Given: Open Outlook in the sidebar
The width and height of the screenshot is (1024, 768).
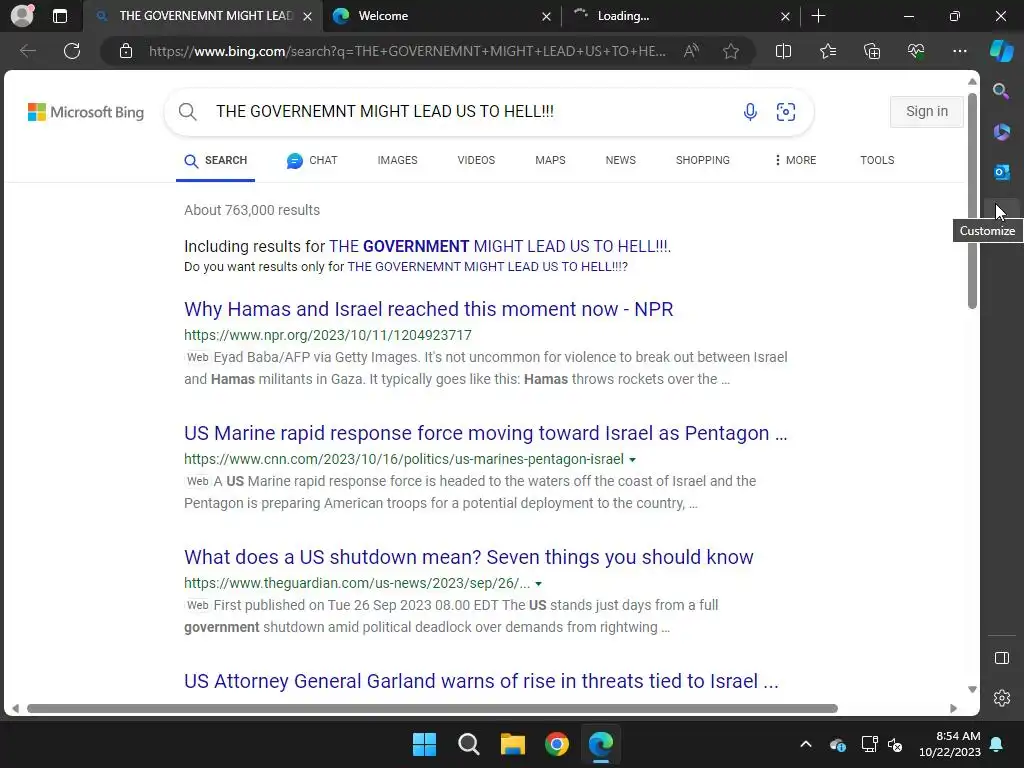Looking at the screenshot, I should coord(1001,172).
